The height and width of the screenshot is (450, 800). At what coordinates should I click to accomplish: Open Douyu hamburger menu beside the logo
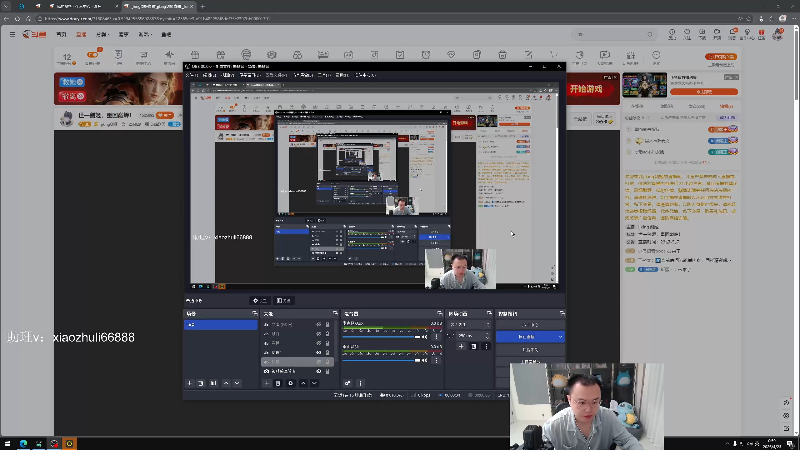[12, 34]
